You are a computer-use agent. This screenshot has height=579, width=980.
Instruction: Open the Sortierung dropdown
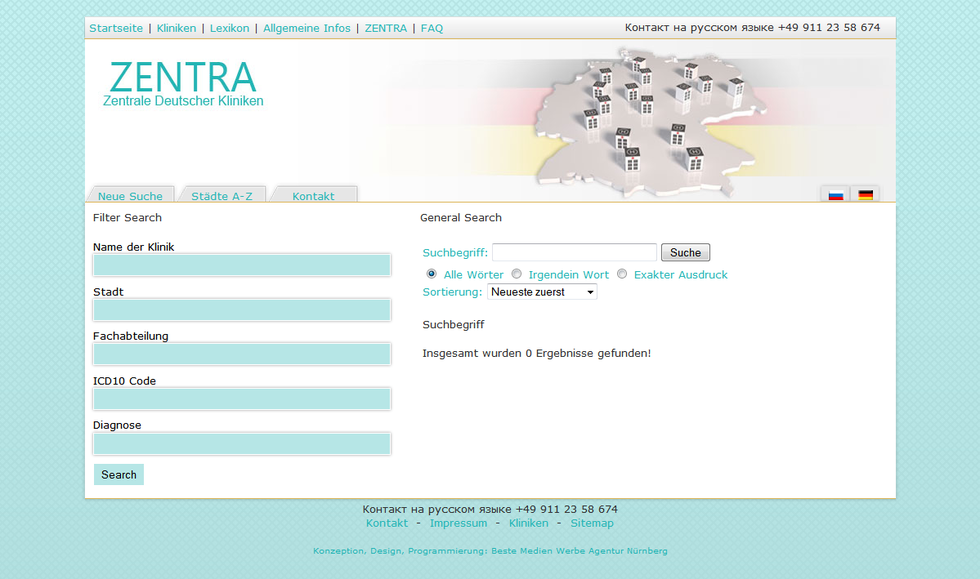(x=542, y=292)
